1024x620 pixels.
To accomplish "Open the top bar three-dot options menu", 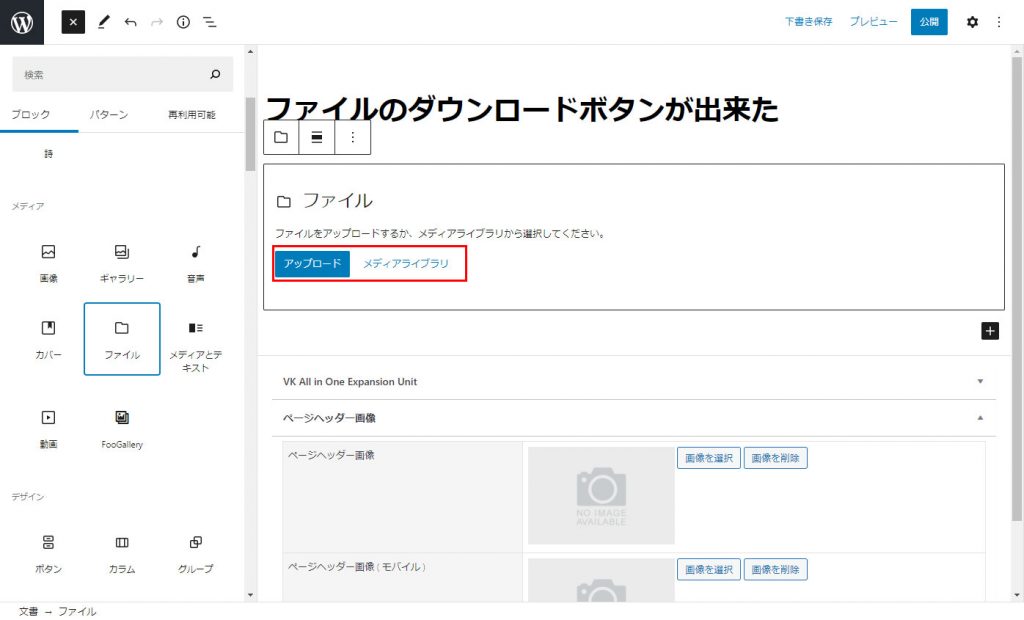I will click(x=999, y=22).
